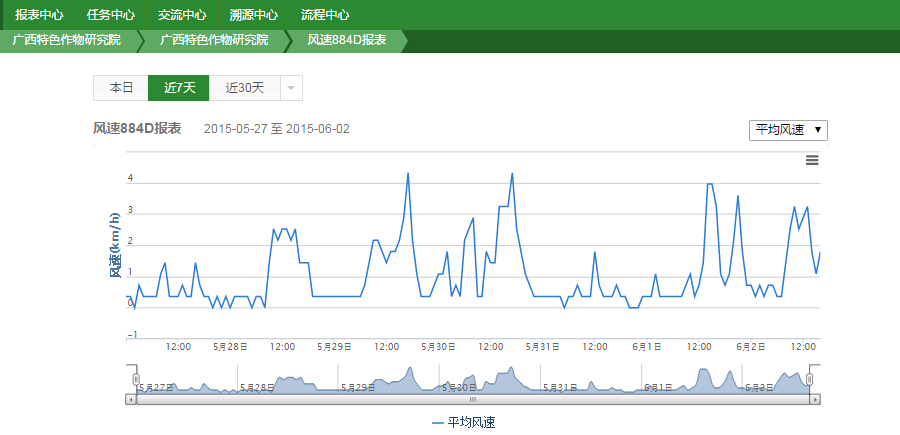
Task: Click the second 广西特色作物研究院 breadcrumb
Action: [x=214, y=40]
